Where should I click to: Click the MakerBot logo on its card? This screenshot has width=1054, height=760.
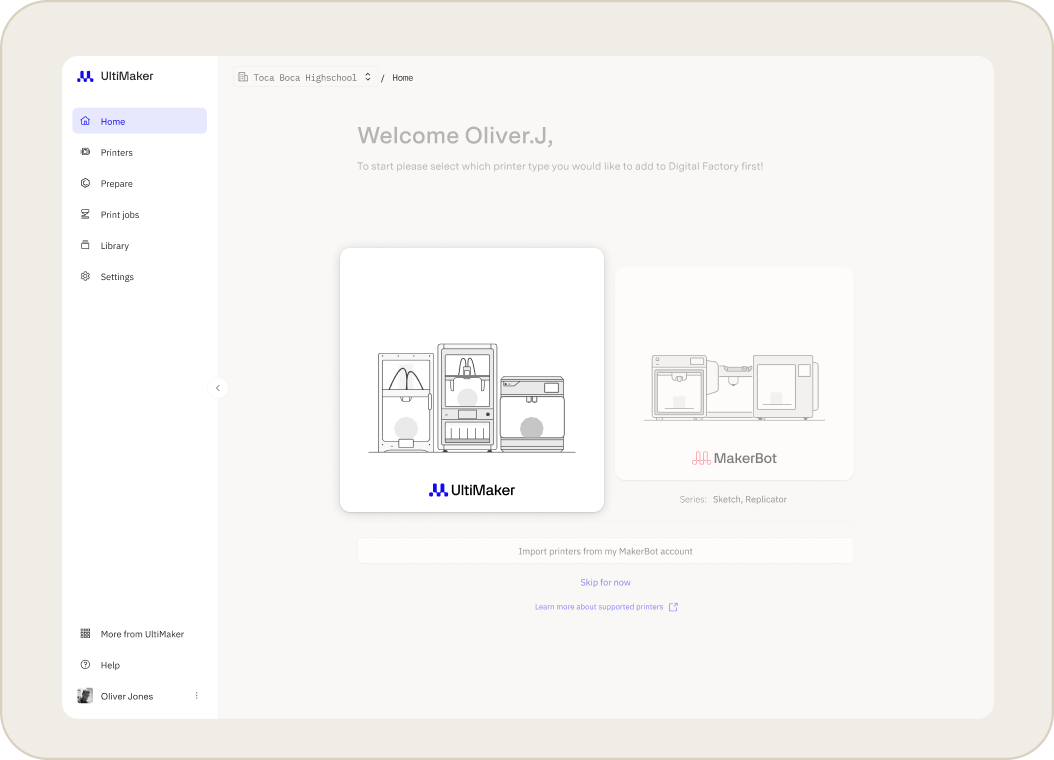tap(734, 458)
